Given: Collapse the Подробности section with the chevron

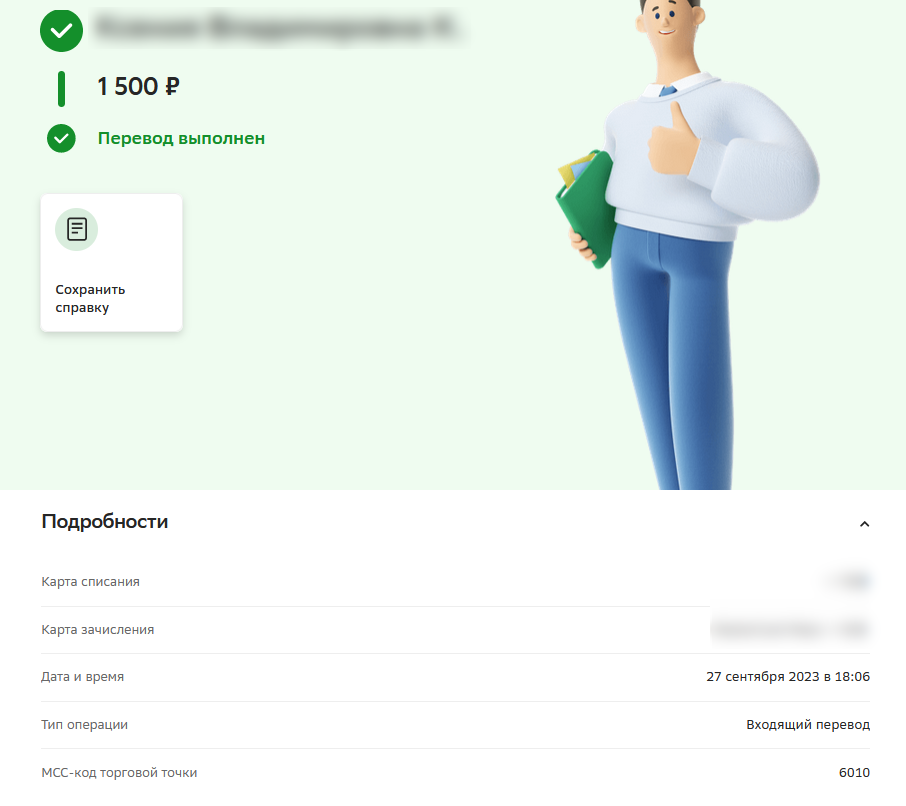Looking at the screenshot, I should 864,524.
